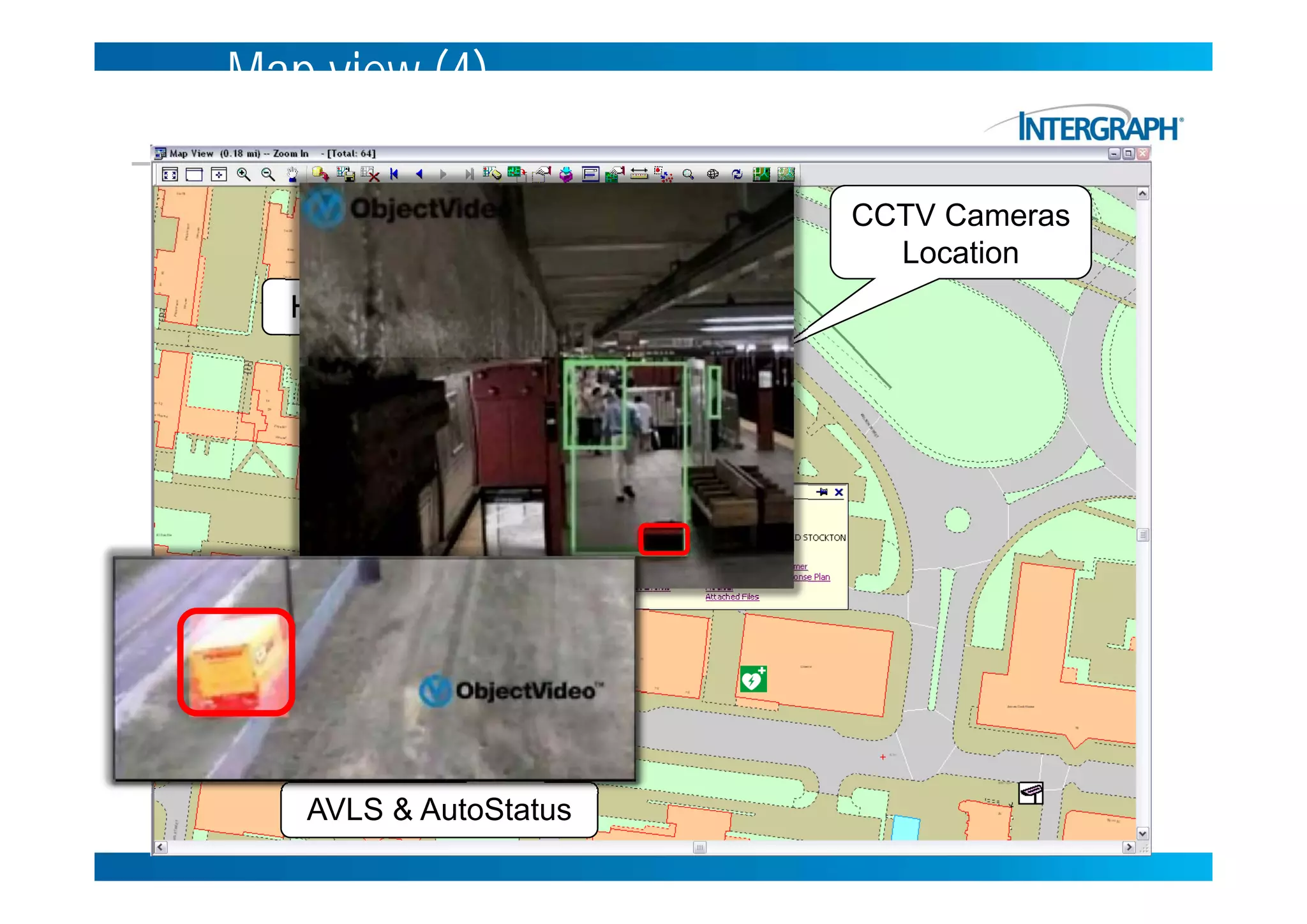
Task: Click the green map with flag icon
Action: click(615, 174)
